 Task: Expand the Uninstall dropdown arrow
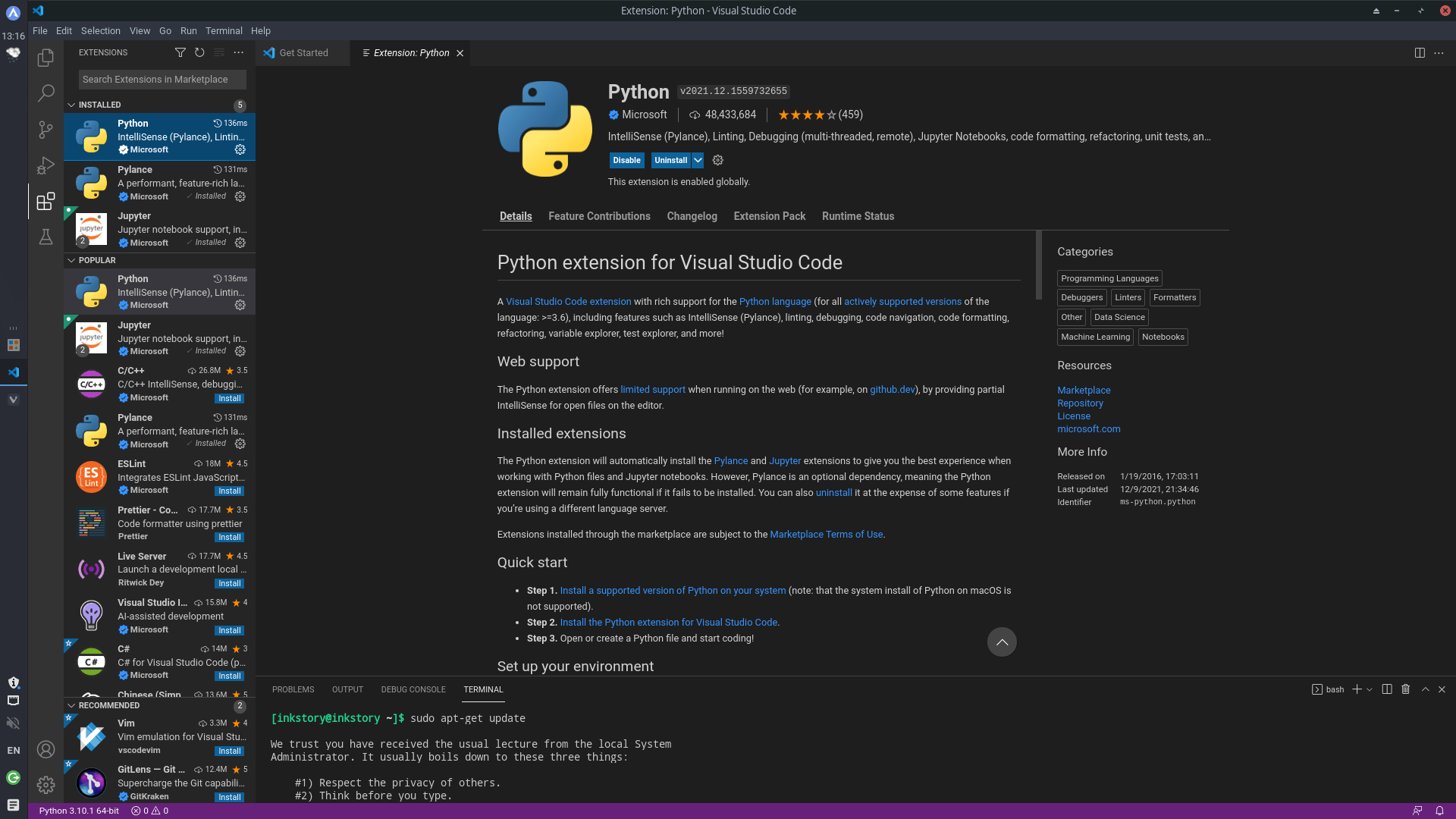[x=697, y=160]
